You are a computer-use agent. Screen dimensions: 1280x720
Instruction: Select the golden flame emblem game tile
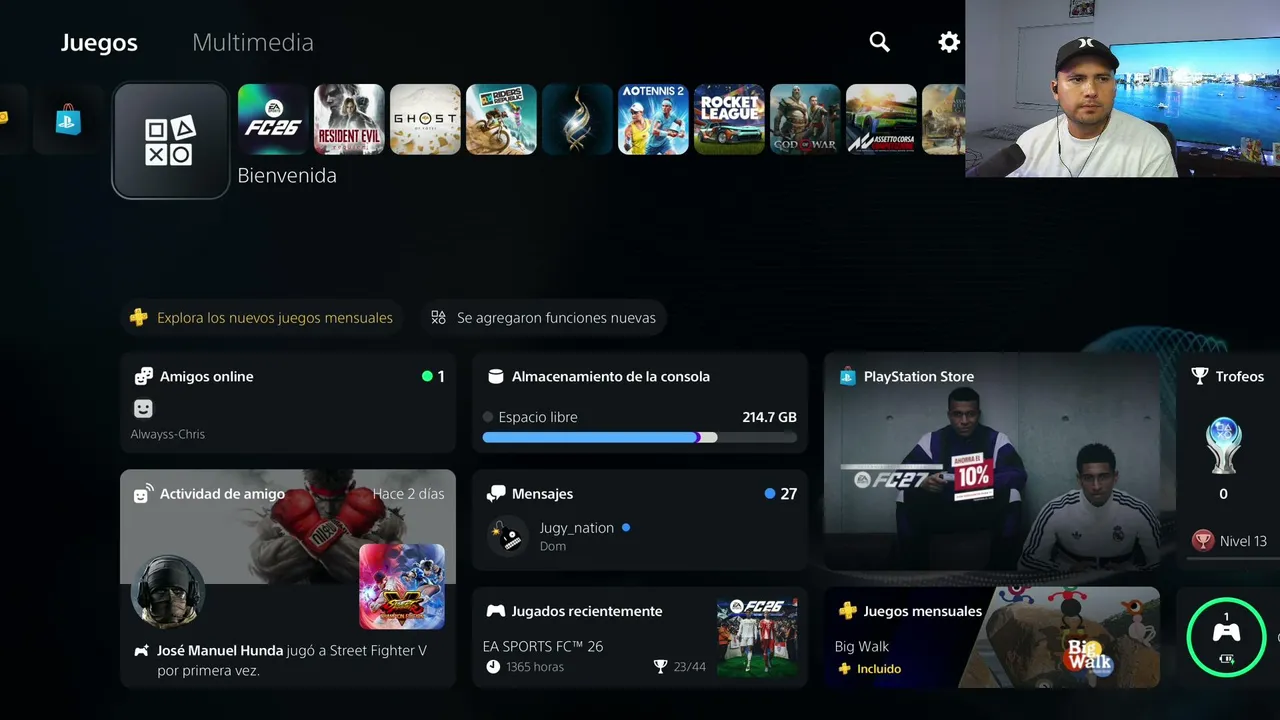tap(577, 119)
